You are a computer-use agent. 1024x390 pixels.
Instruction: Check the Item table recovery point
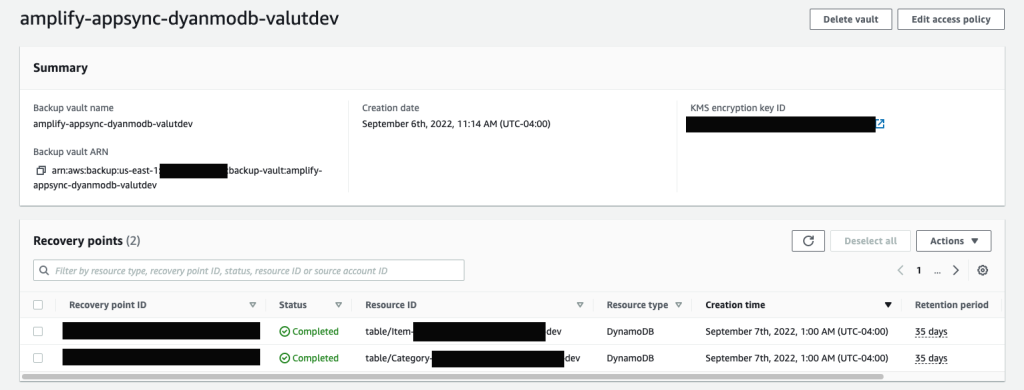click(38, 332)
